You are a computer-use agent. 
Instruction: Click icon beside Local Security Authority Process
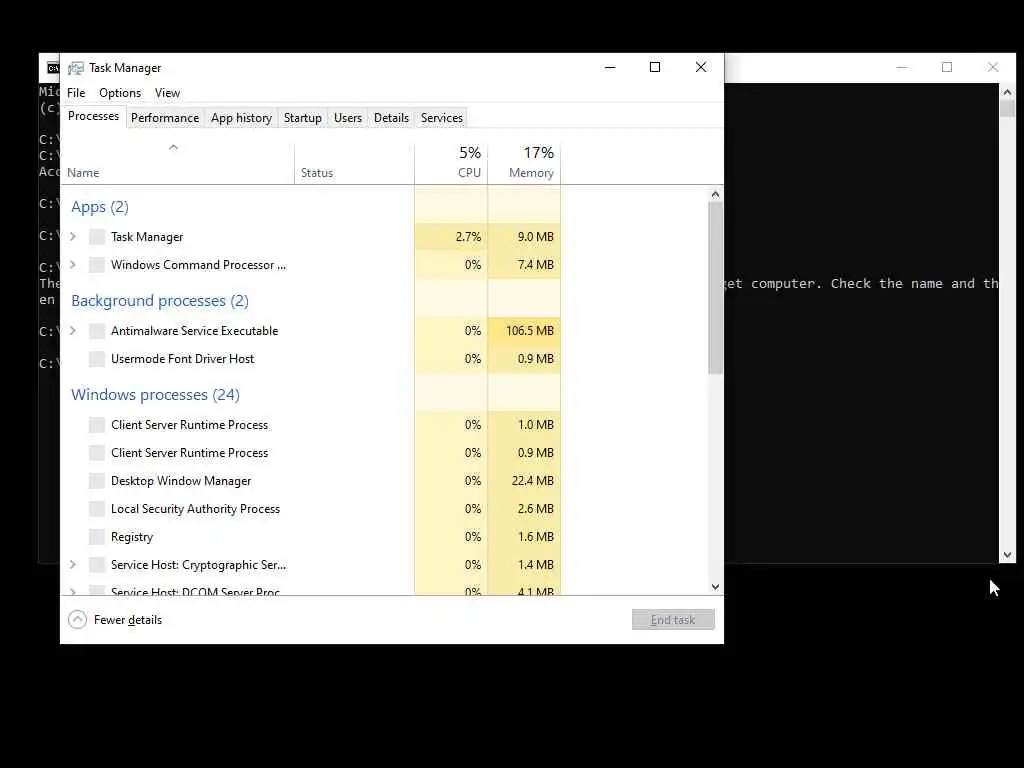(97, 509)
